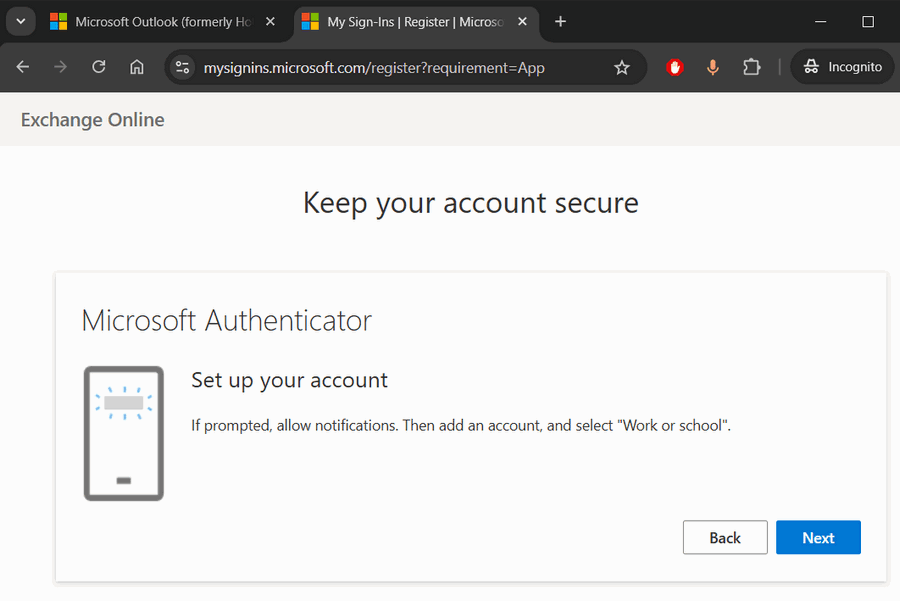Bookmark this page with the star

click(x=622, y=67)
